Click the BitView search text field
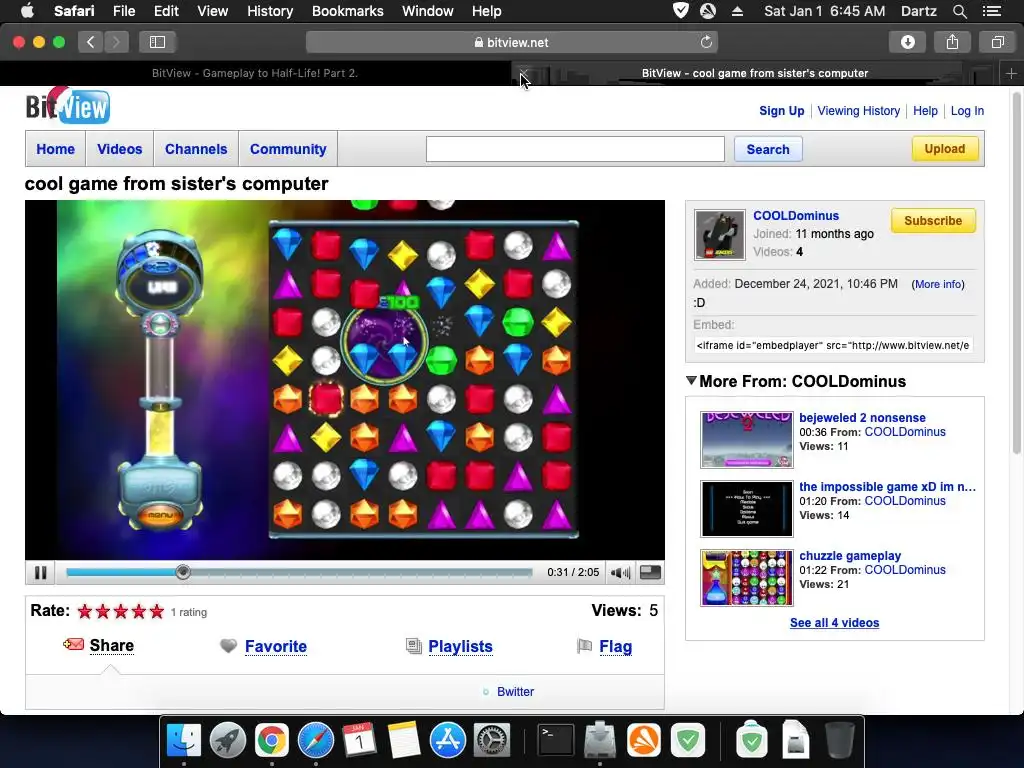The width and height of the screenshot is (1024, 768). 575,149
